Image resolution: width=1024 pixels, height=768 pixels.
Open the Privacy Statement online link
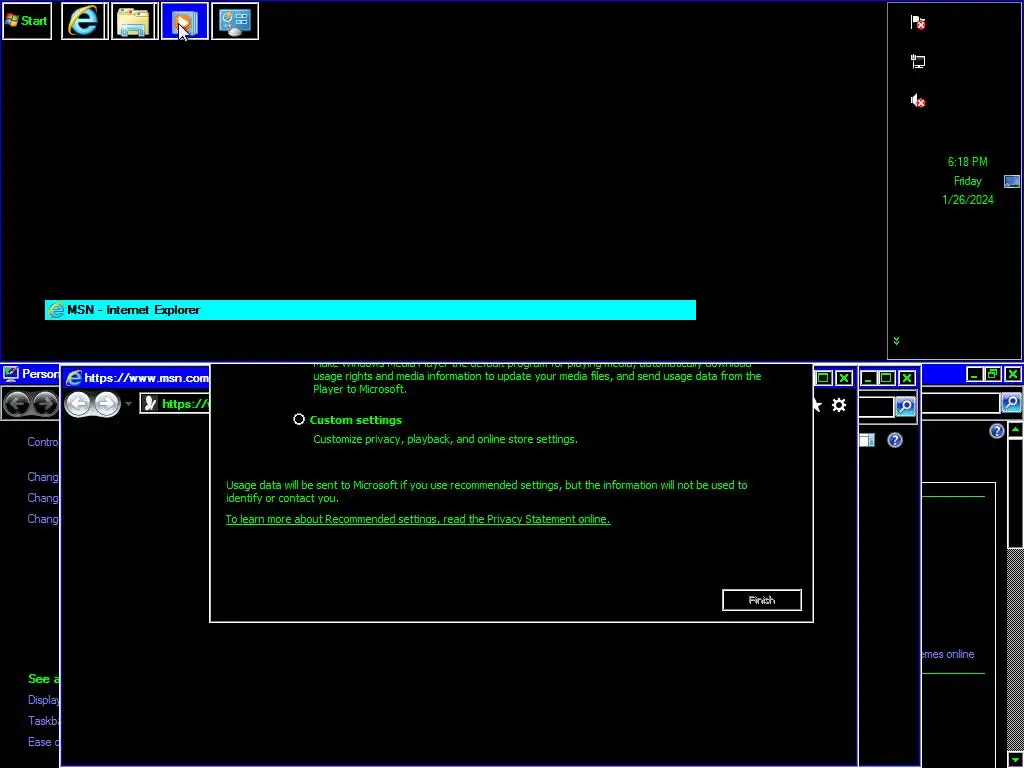pyautogui.click(x=418, y=519)
